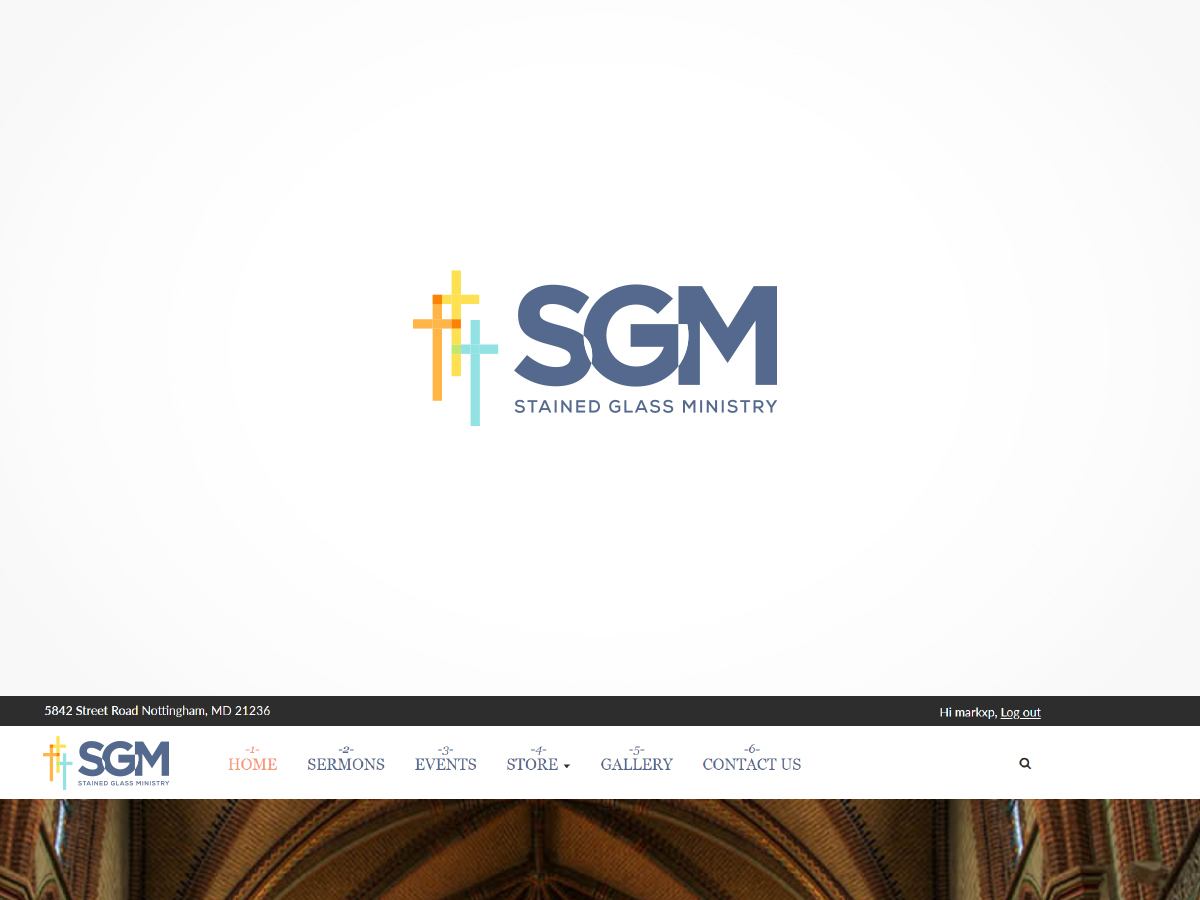
Task: Open the search magnifier icon
Action: click(1025, 763)
